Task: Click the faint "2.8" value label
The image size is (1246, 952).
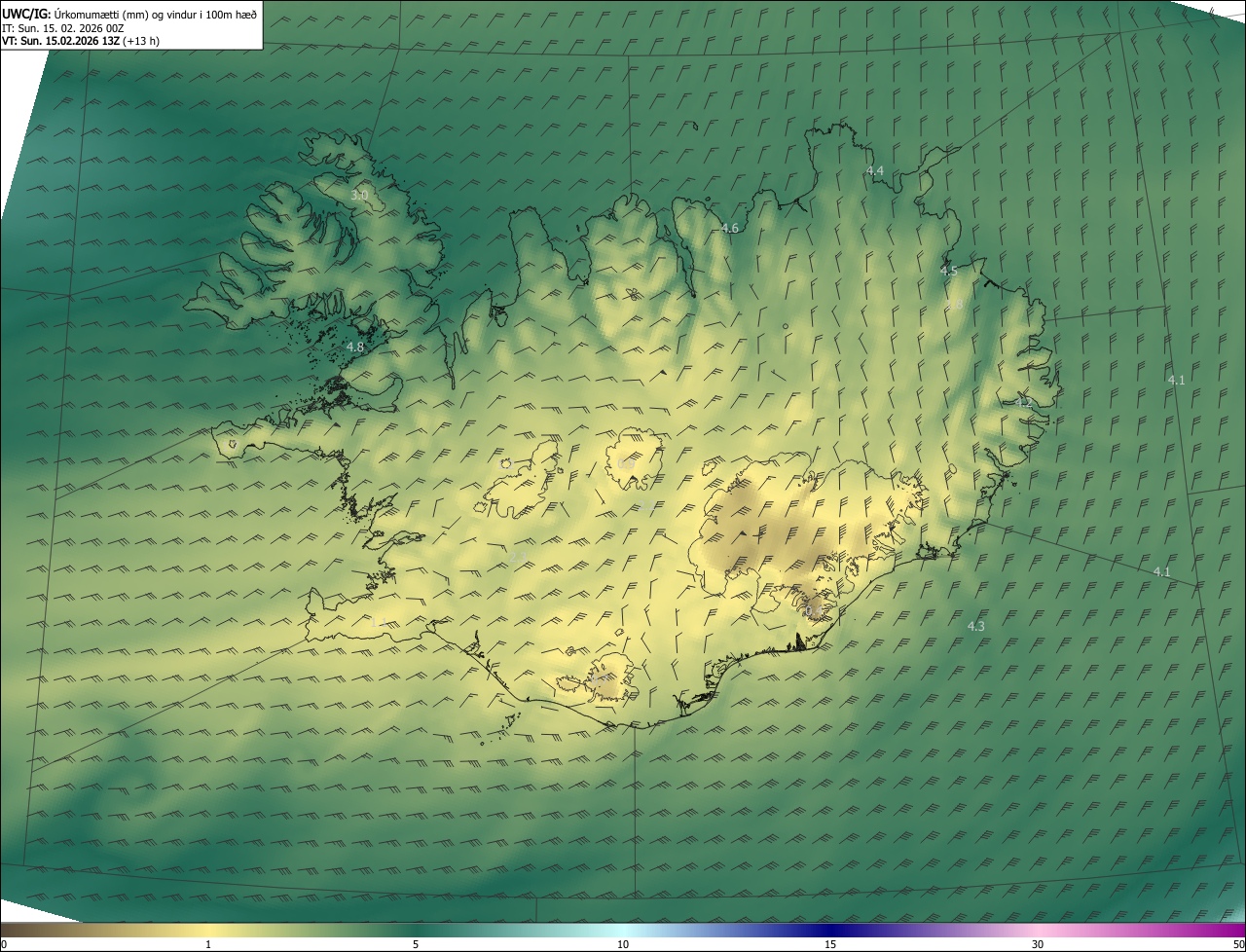Action: (x=955, y=304)
